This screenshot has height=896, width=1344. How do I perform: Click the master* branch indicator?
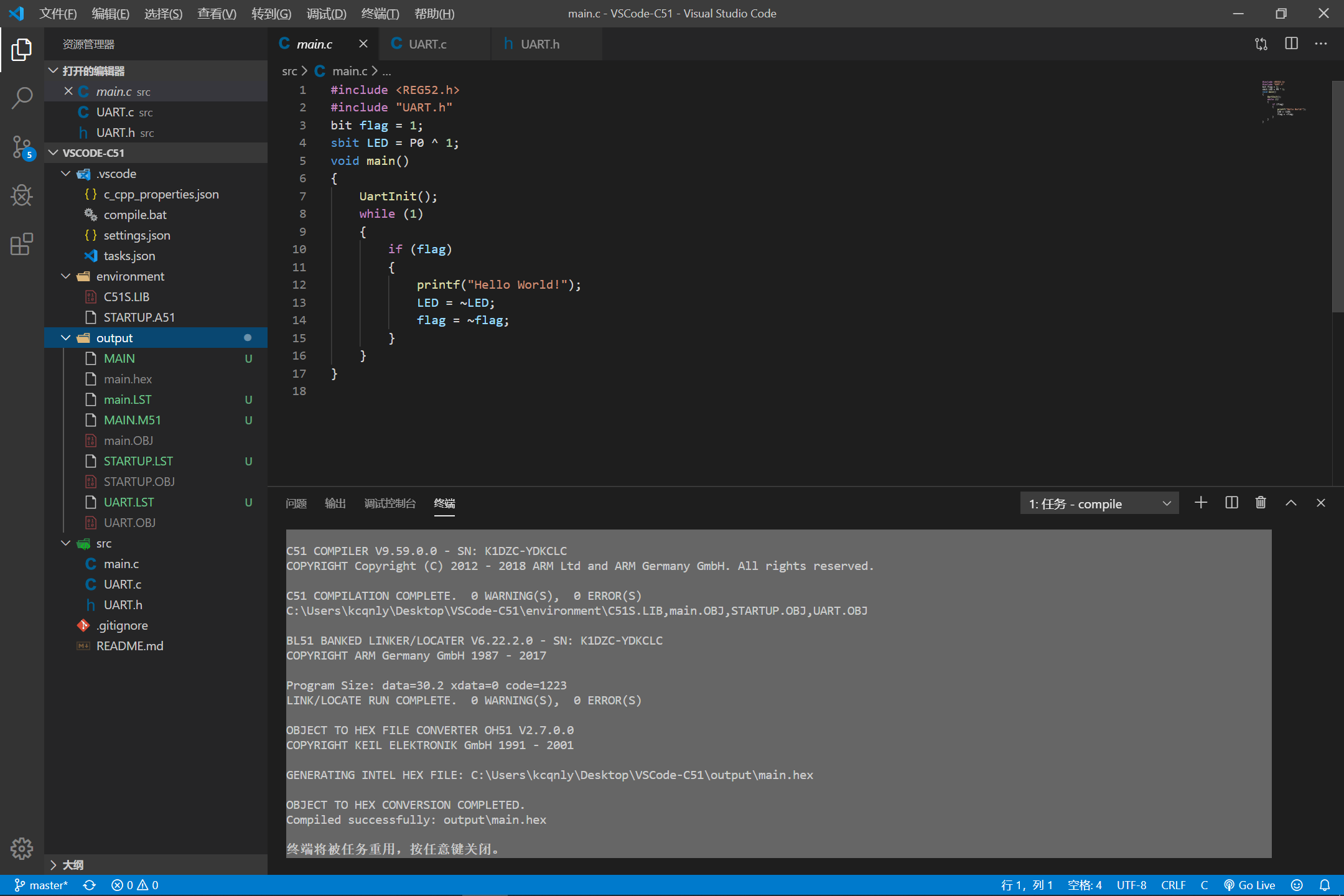click(41, 885)
